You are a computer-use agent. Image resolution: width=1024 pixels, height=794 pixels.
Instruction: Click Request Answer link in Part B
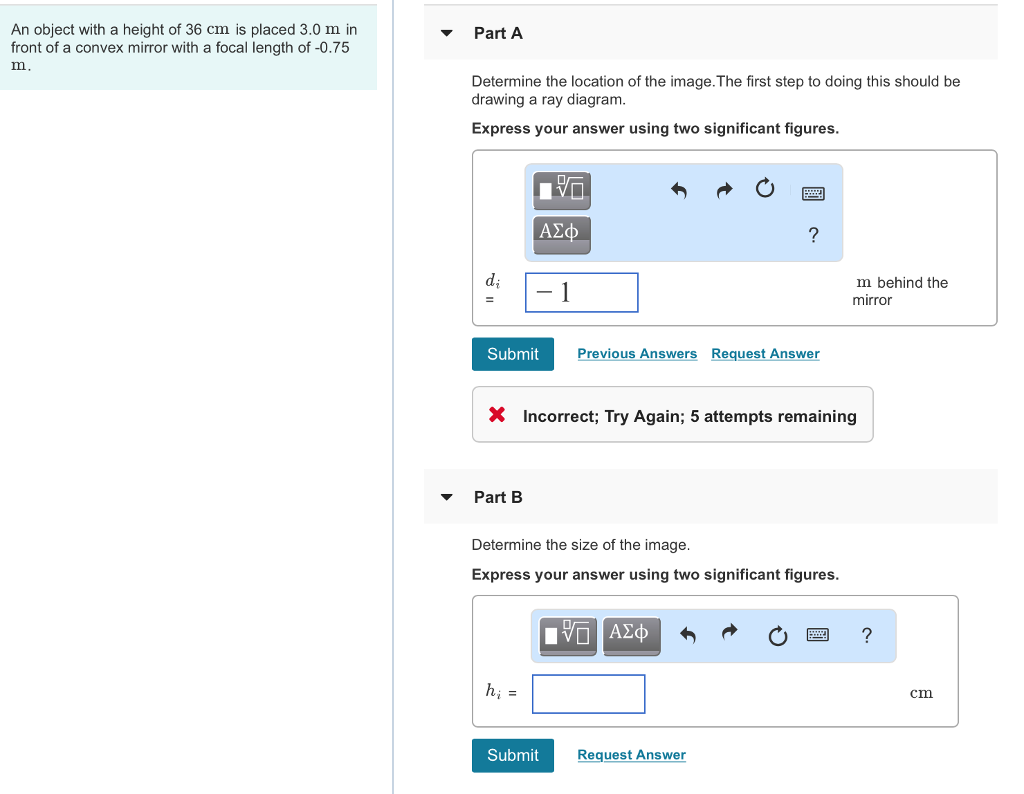click(x=631, y=755)
